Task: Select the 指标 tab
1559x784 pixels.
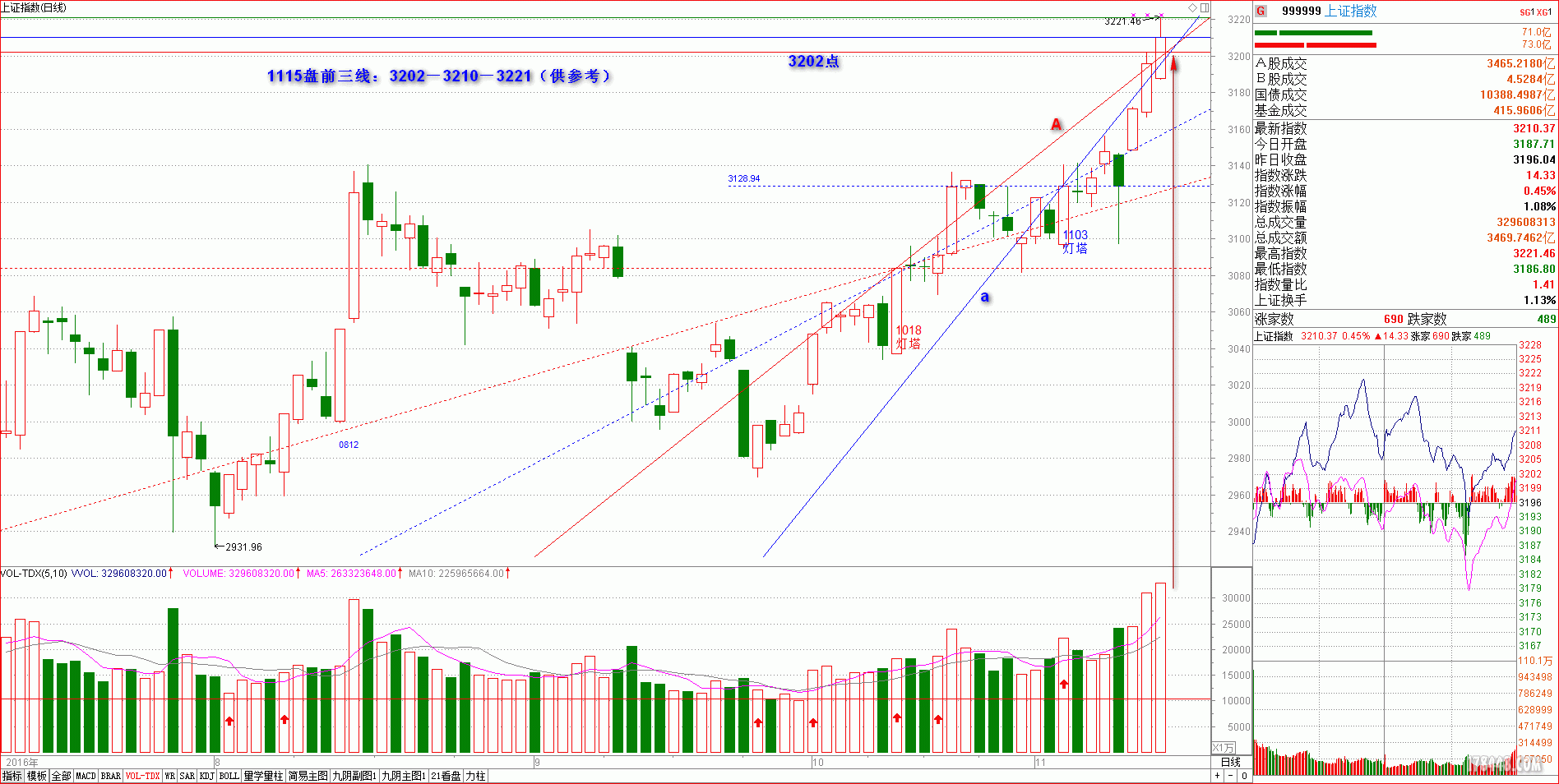Action: 12,776
